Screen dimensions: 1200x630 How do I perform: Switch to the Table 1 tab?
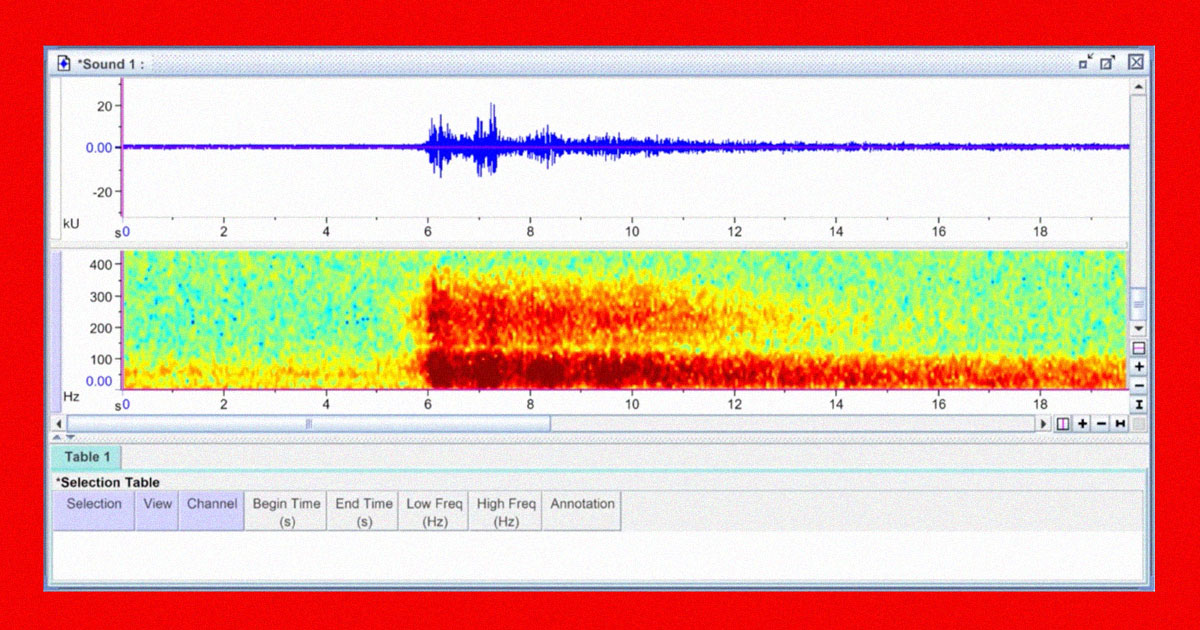coord(86,457)
